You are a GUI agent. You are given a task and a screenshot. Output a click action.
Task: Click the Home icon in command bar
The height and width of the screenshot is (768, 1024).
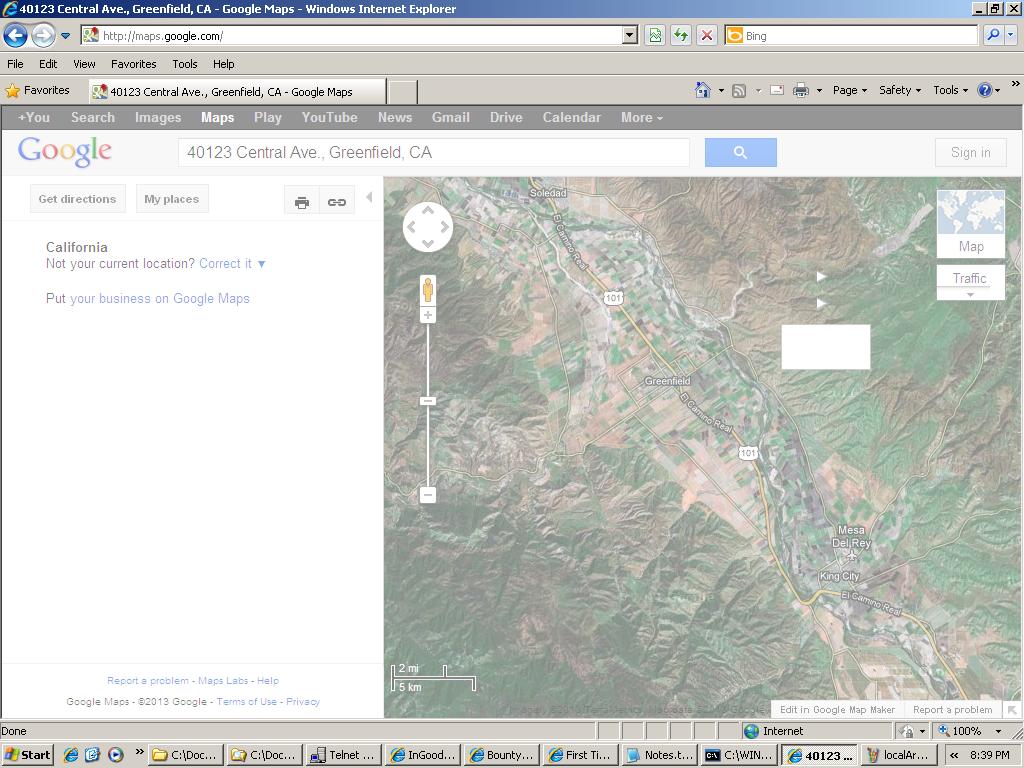click(703, 90)
